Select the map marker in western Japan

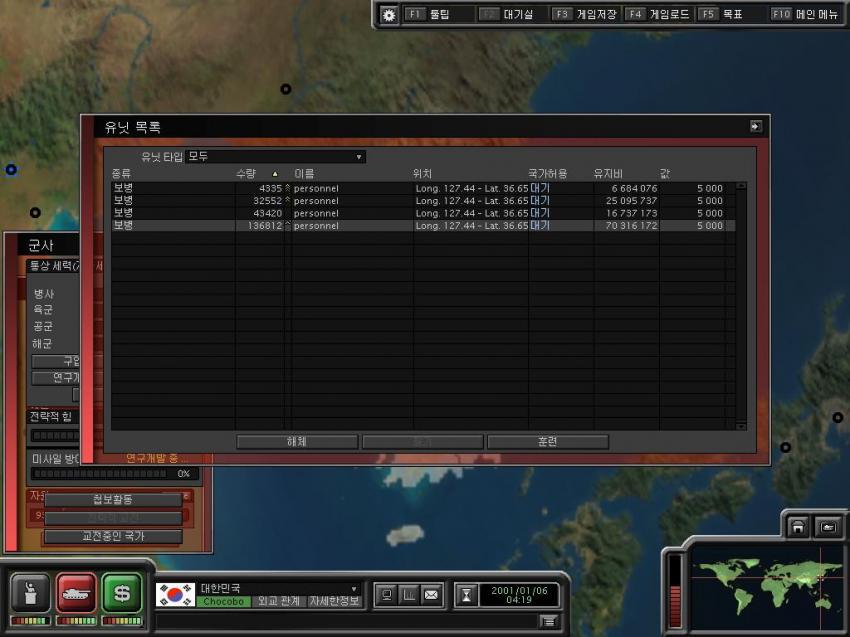coord(785,447)
